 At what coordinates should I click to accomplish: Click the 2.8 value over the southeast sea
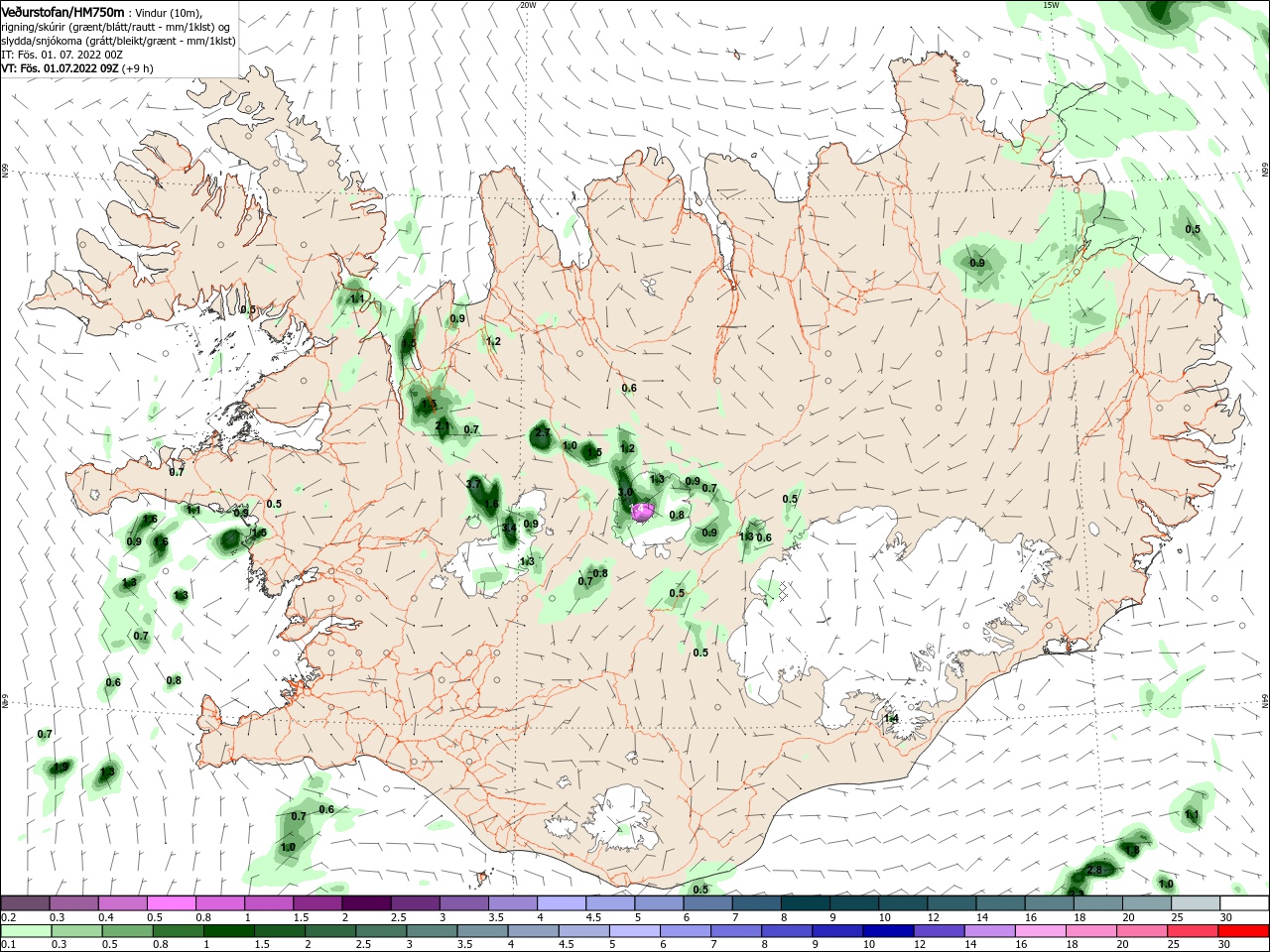[x=1094, y=870]
